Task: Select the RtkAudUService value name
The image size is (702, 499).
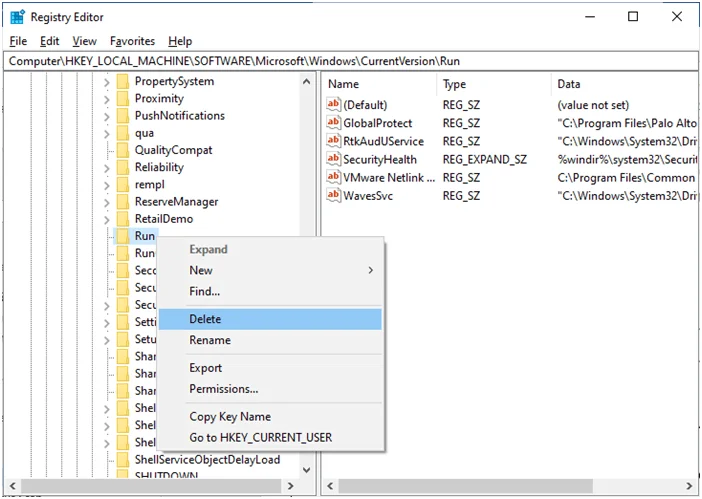Action: point(384,141)
